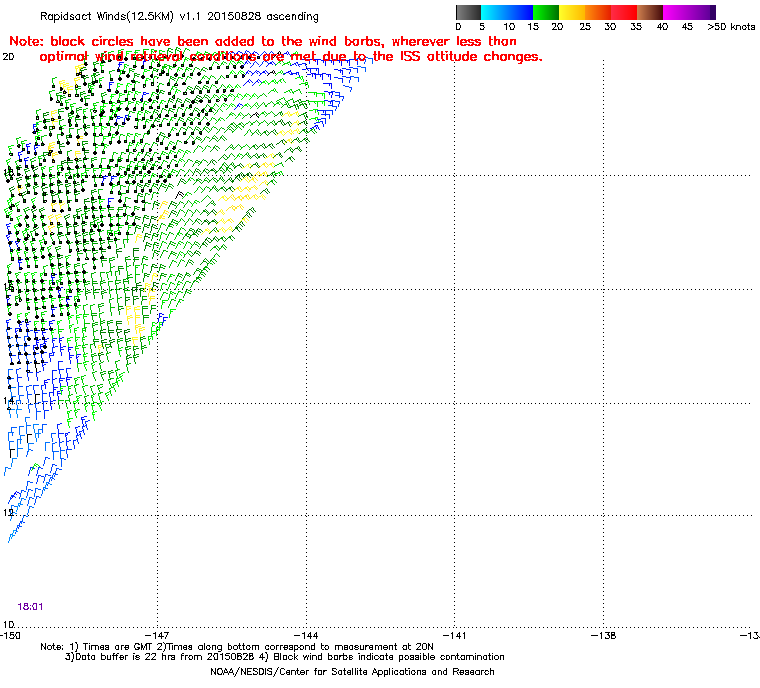The height and width of the screenshot is (688, 760).
Task: Click the "-141" longitude axis label
Action: (x=455, y=635)
